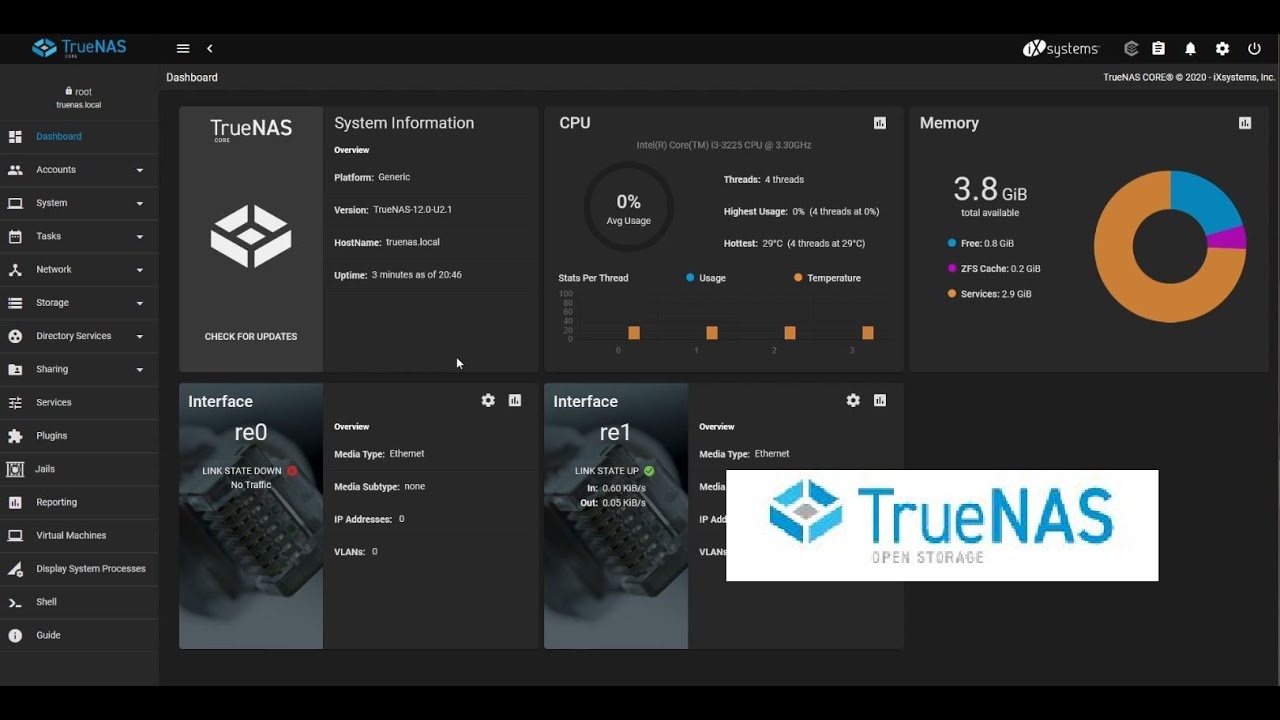Open the top bar settings gear
Screen dimensions: 1280x720
click(x=1222, y=48)
